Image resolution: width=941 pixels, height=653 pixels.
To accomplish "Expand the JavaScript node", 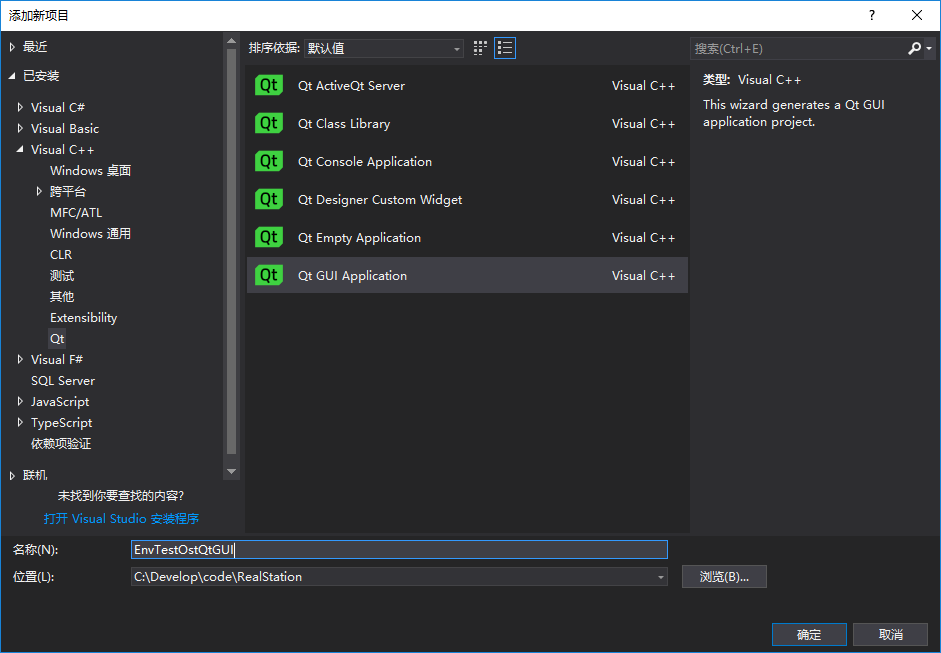I will [20, 402].
